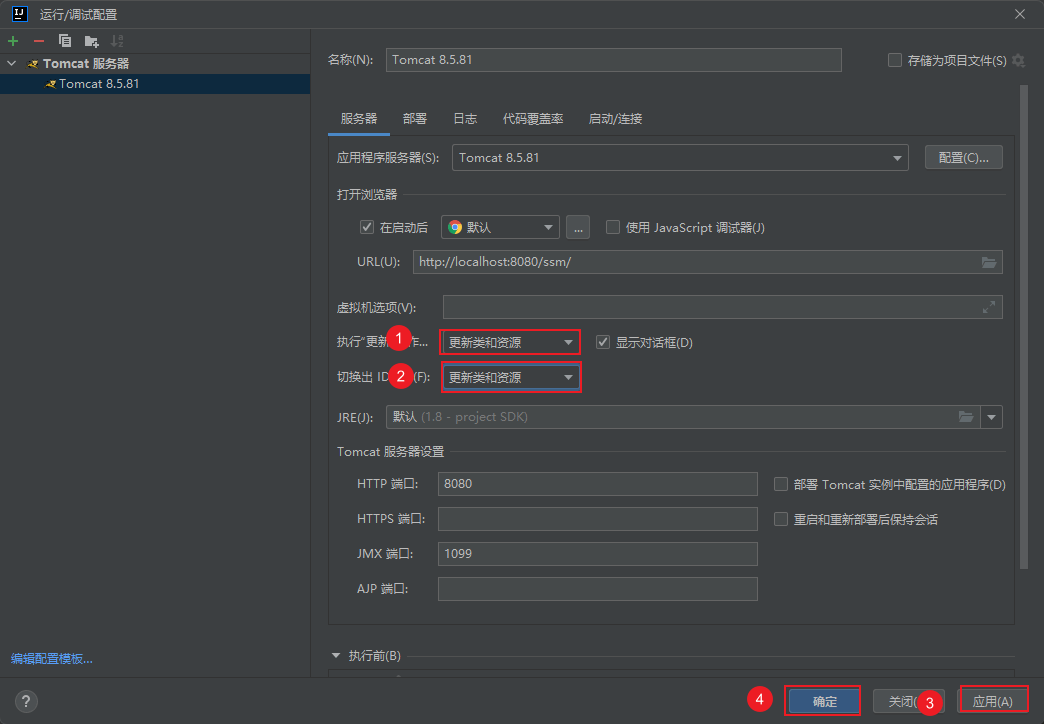Switch to the 部署 tab
Image resolution: width=1044 pixels, height=724 pixels.
415,119
